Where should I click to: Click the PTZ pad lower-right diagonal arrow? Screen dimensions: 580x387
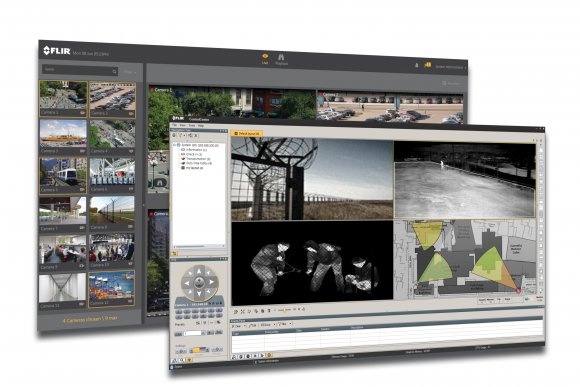[208, 291]
